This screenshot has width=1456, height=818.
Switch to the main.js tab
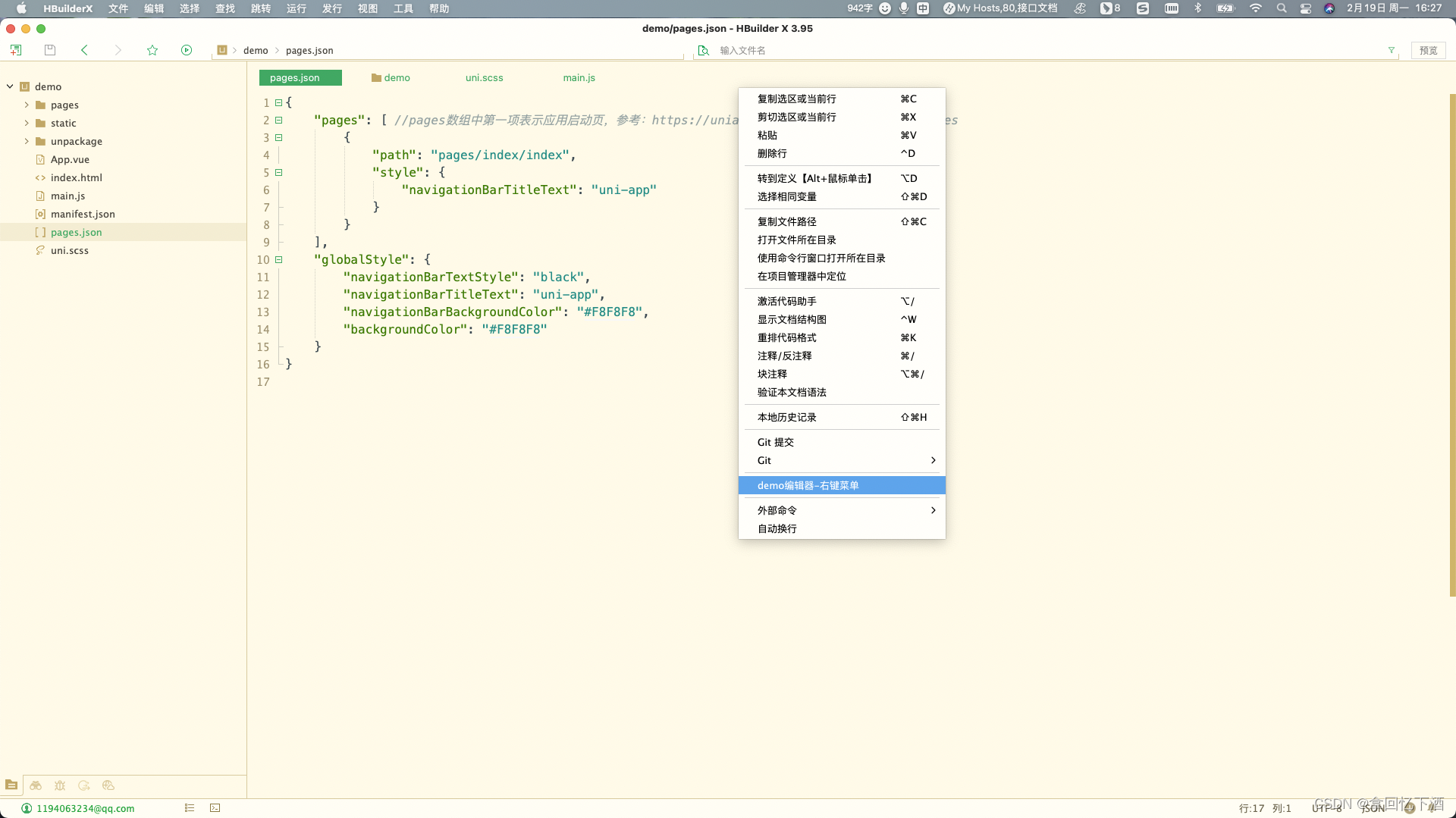point(579,77)
